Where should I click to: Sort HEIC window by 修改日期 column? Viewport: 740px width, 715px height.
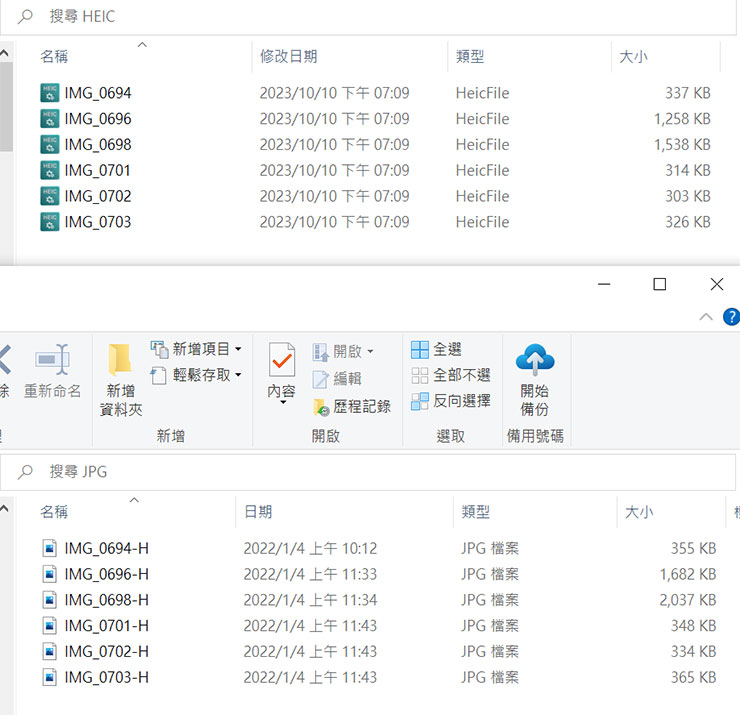288,57
